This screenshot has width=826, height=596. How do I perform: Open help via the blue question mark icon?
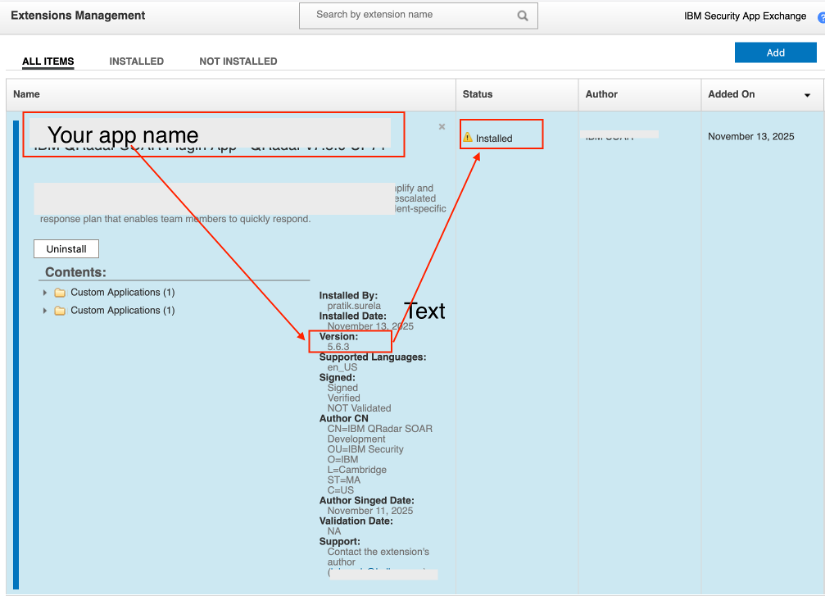[821, 17]
